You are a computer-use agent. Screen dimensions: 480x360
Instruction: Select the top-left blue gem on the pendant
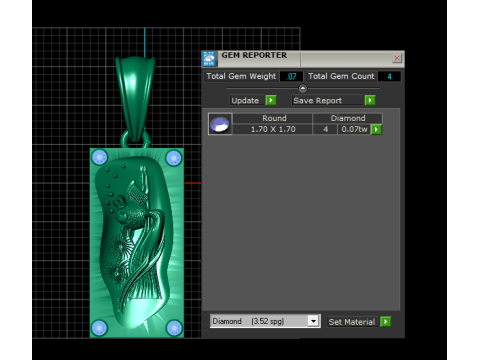click(x=99, y=157)
